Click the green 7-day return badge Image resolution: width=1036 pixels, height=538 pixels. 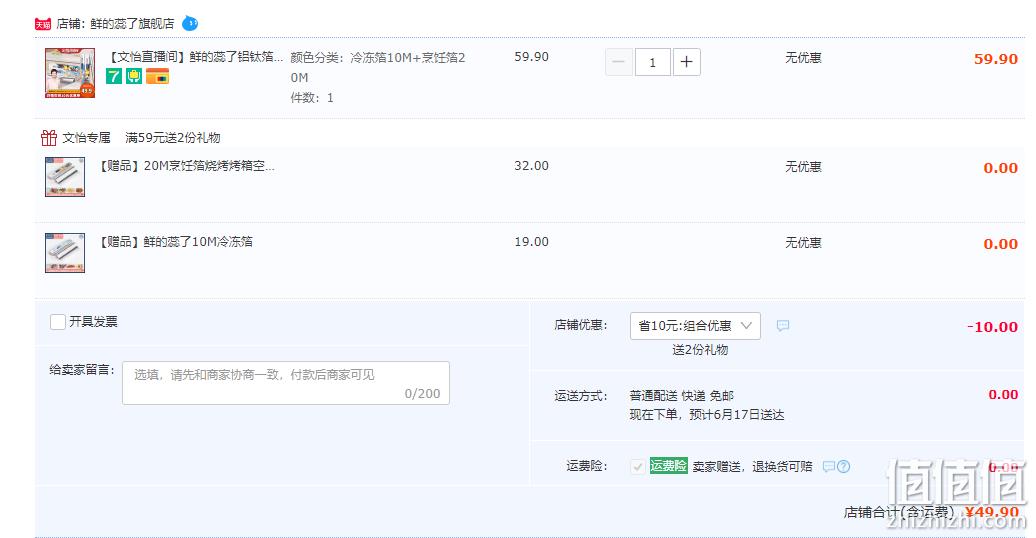coord(114,77)
